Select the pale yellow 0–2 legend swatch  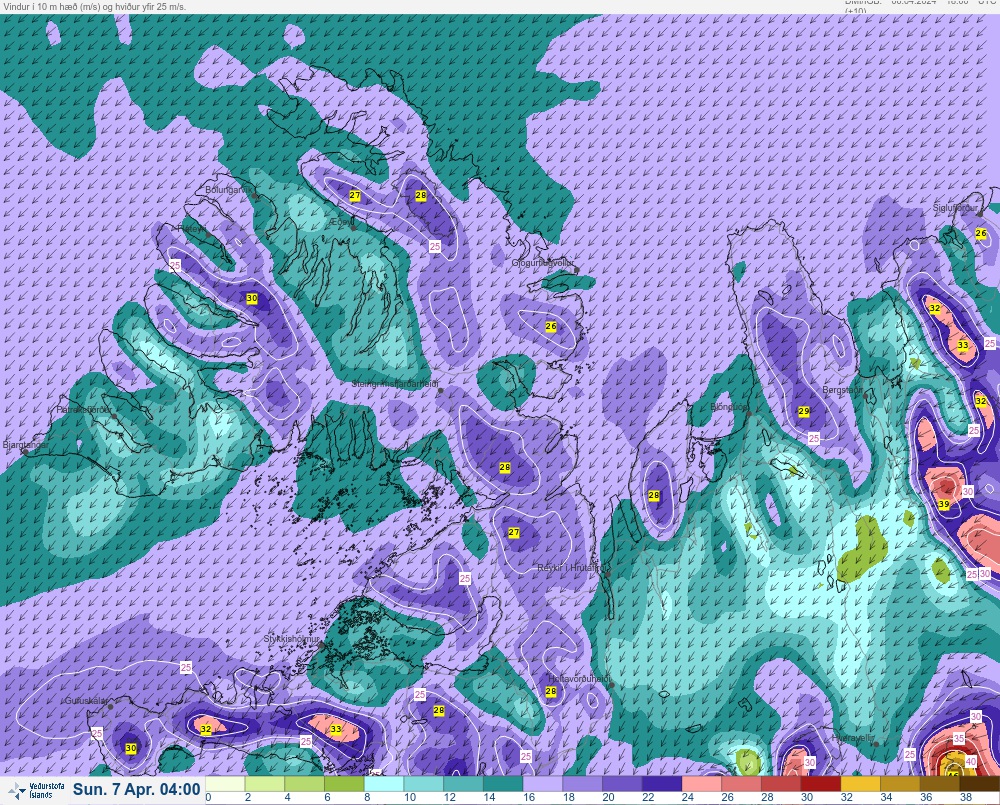(x=225, y=784)
